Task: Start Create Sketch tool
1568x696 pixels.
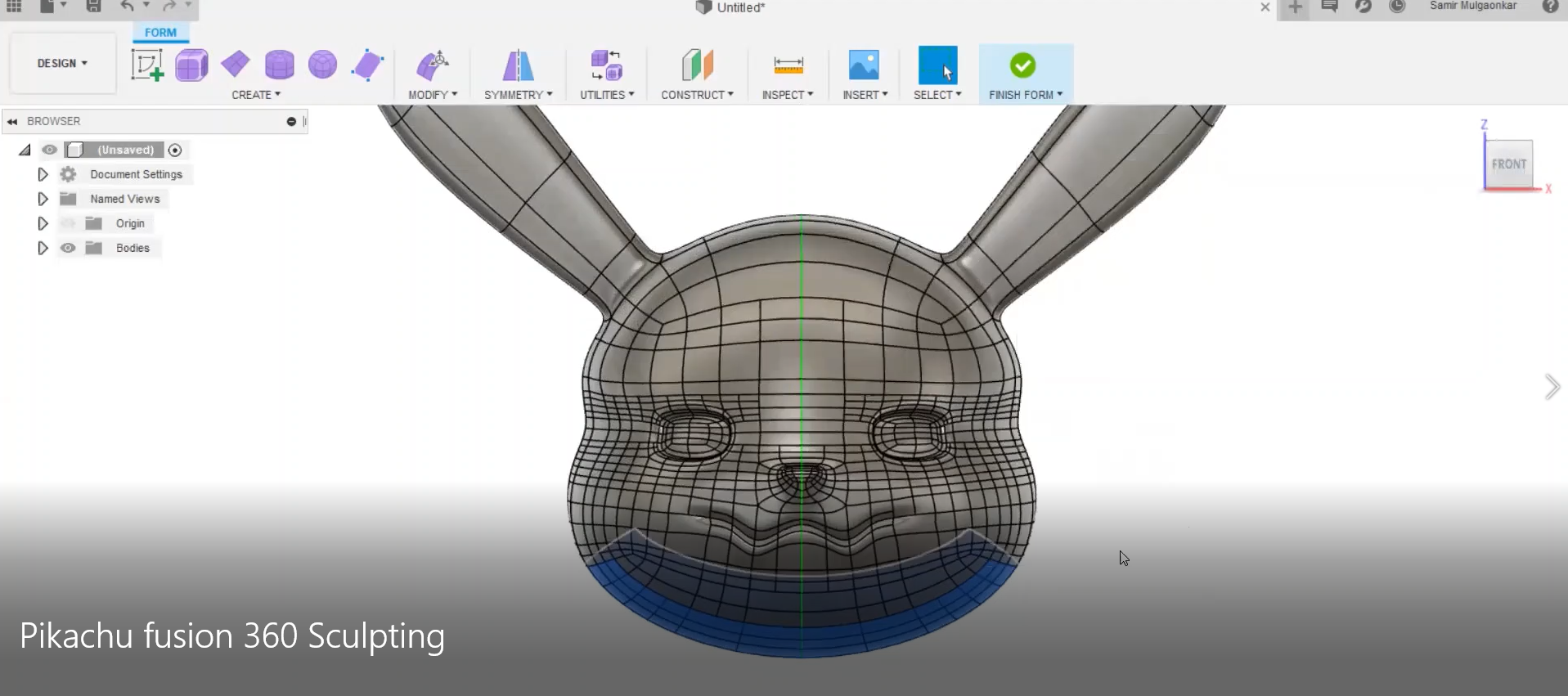Action: 147,65
